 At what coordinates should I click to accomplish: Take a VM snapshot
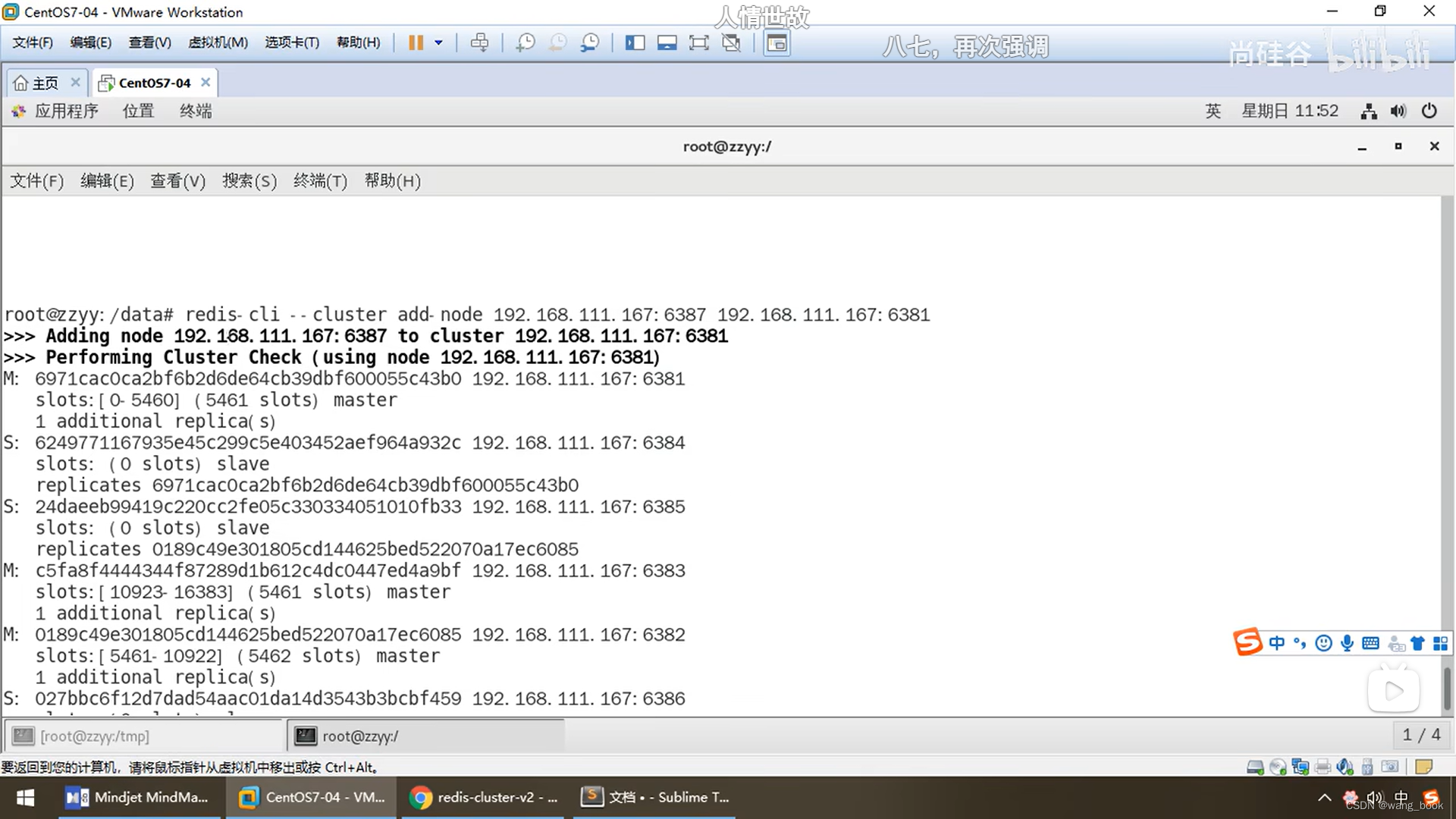[x=525, y=42]
